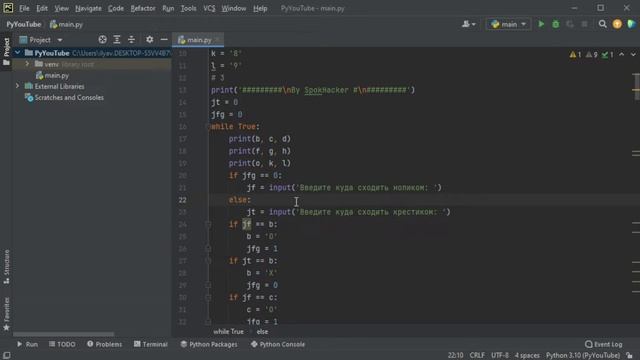
Task: Click PyYouTube breadcrumb in navigation bar
Action: 24,24
